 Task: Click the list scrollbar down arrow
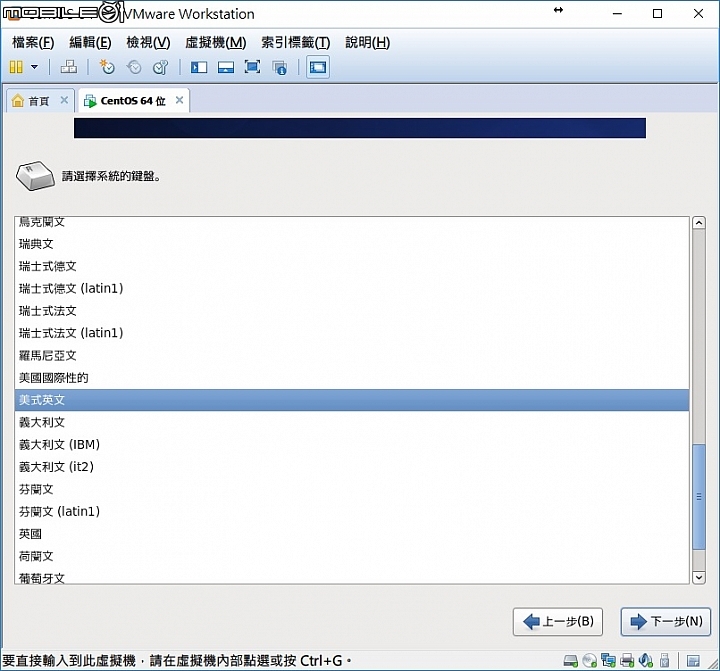[698, 577]
